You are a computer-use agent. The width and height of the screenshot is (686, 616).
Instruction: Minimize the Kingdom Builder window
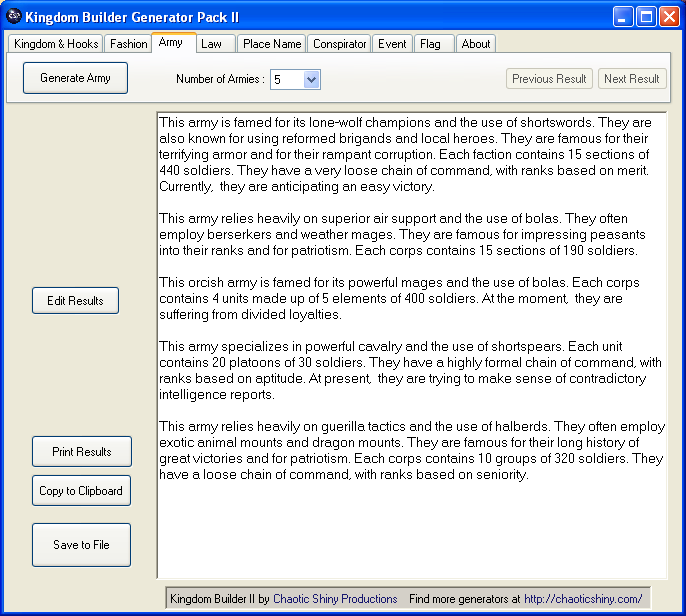point(623,17)
